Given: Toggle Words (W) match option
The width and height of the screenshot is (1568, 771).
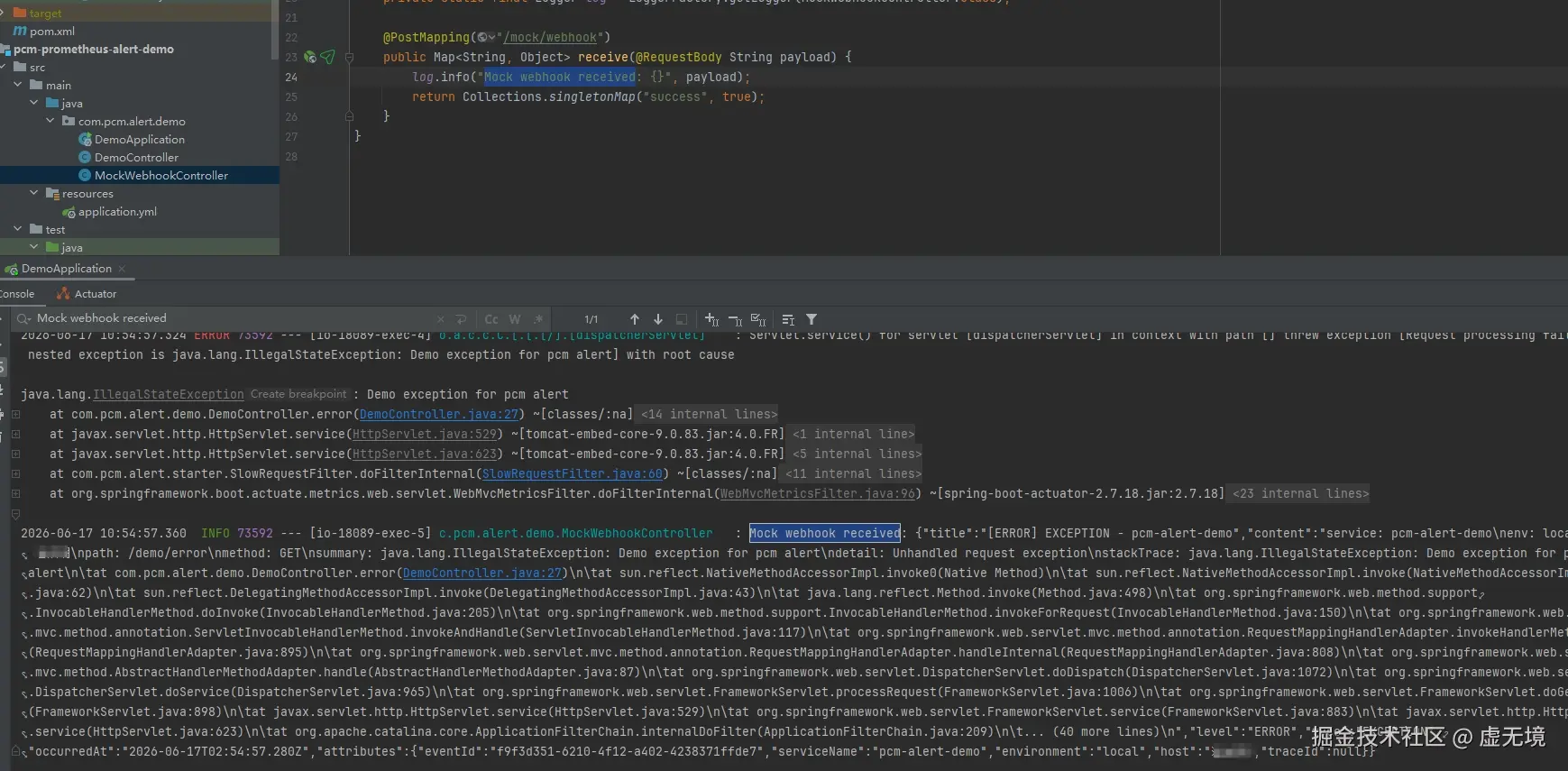Looking at the screenshot, I should pyautogui.click(x=515, y=319).
